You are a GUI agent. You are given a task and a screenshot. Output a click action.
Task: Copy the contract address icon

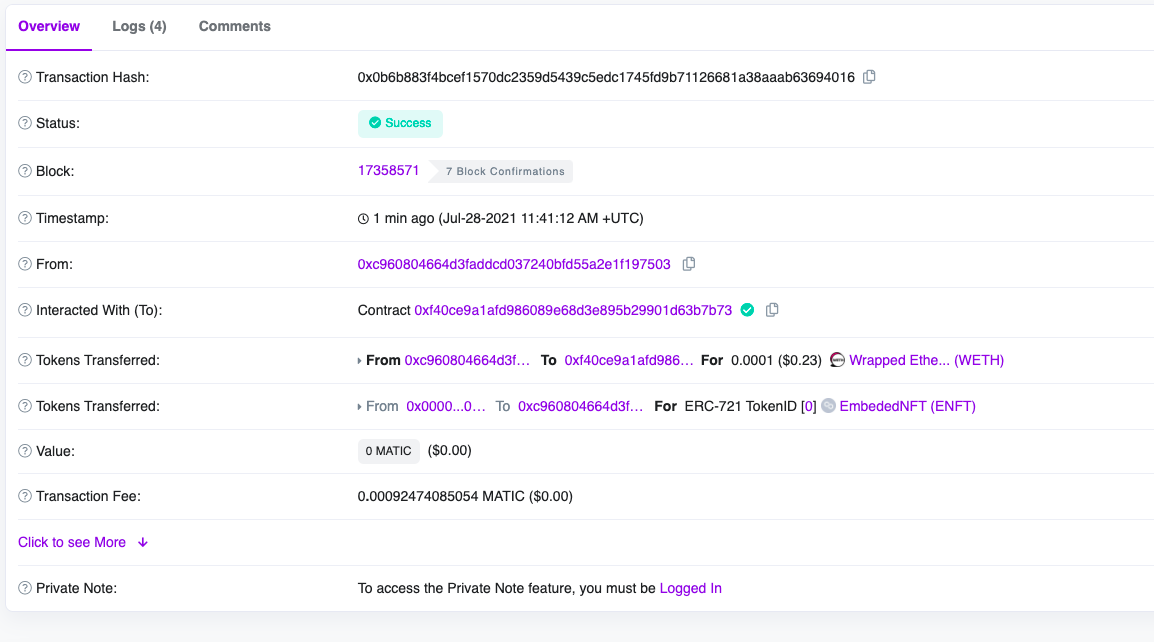(772, 310)
